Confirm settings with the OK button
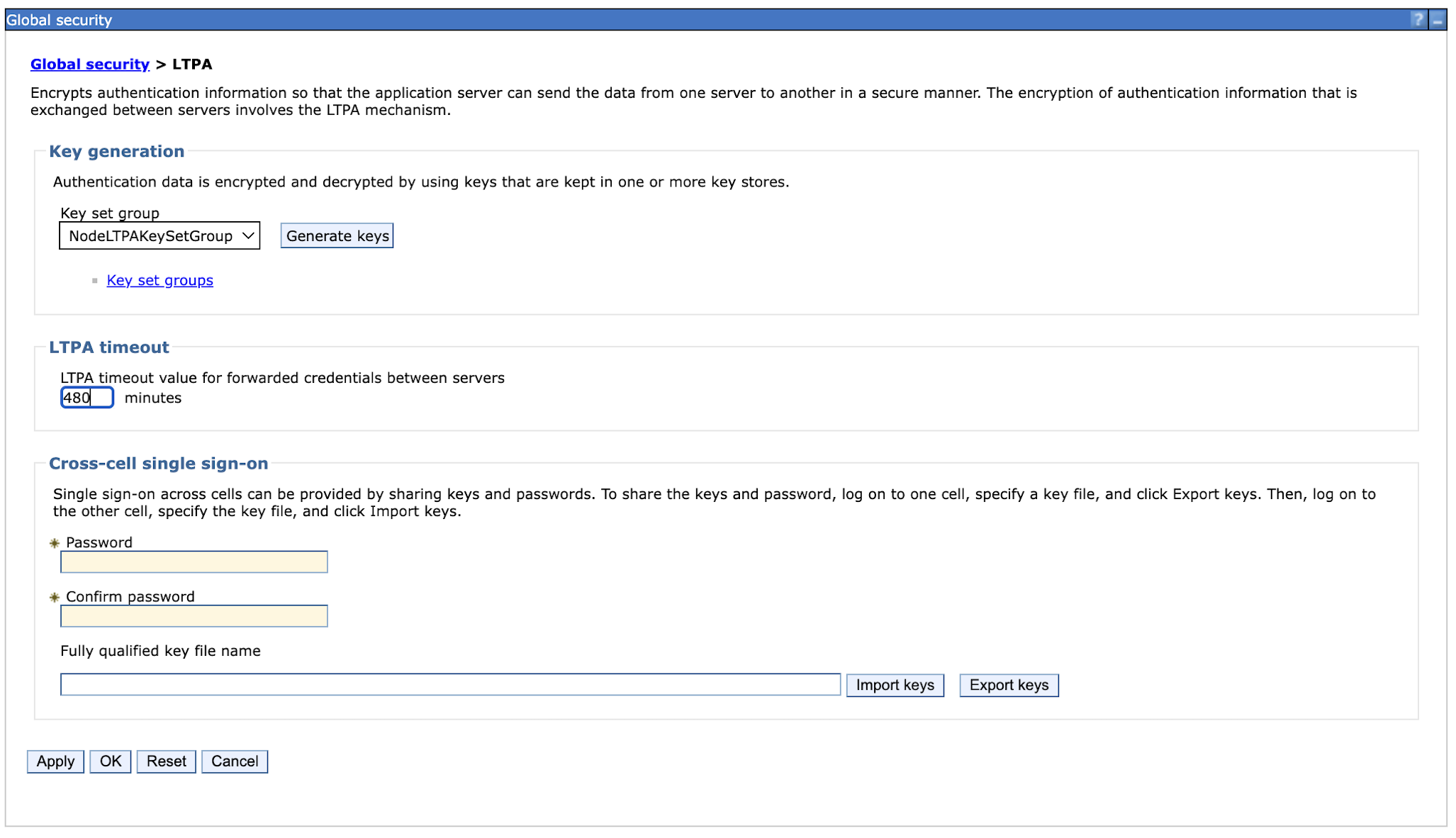 tap(111, 761)
